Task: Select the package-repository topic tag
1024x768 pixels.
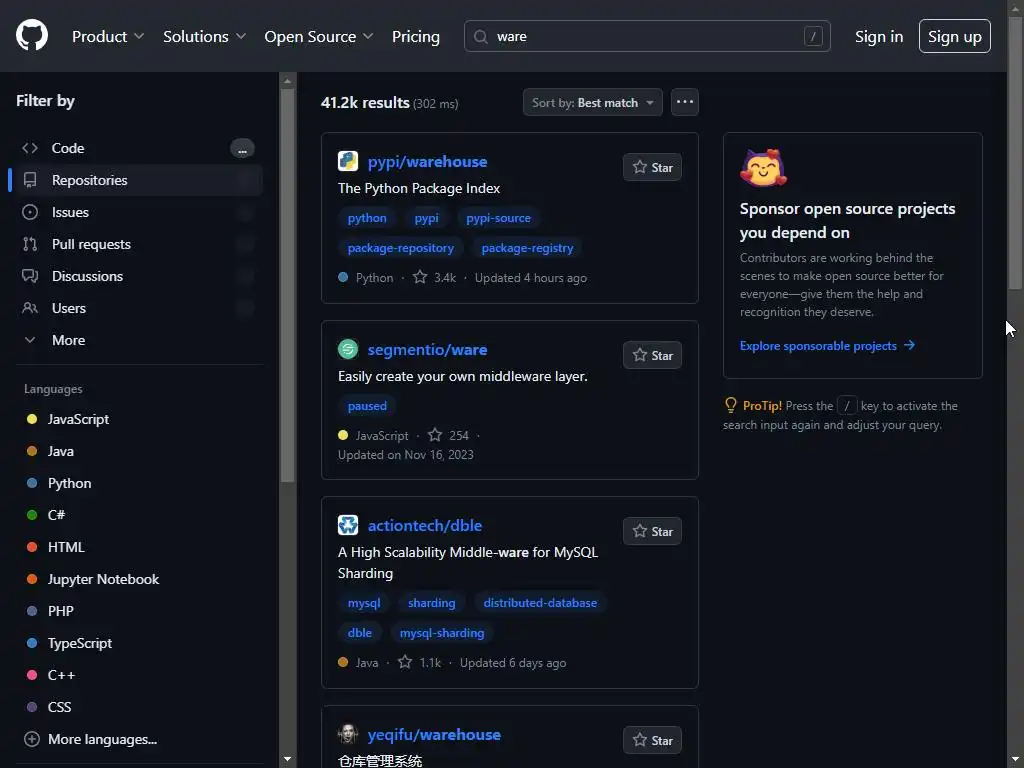Action: [x=400, y=248]
